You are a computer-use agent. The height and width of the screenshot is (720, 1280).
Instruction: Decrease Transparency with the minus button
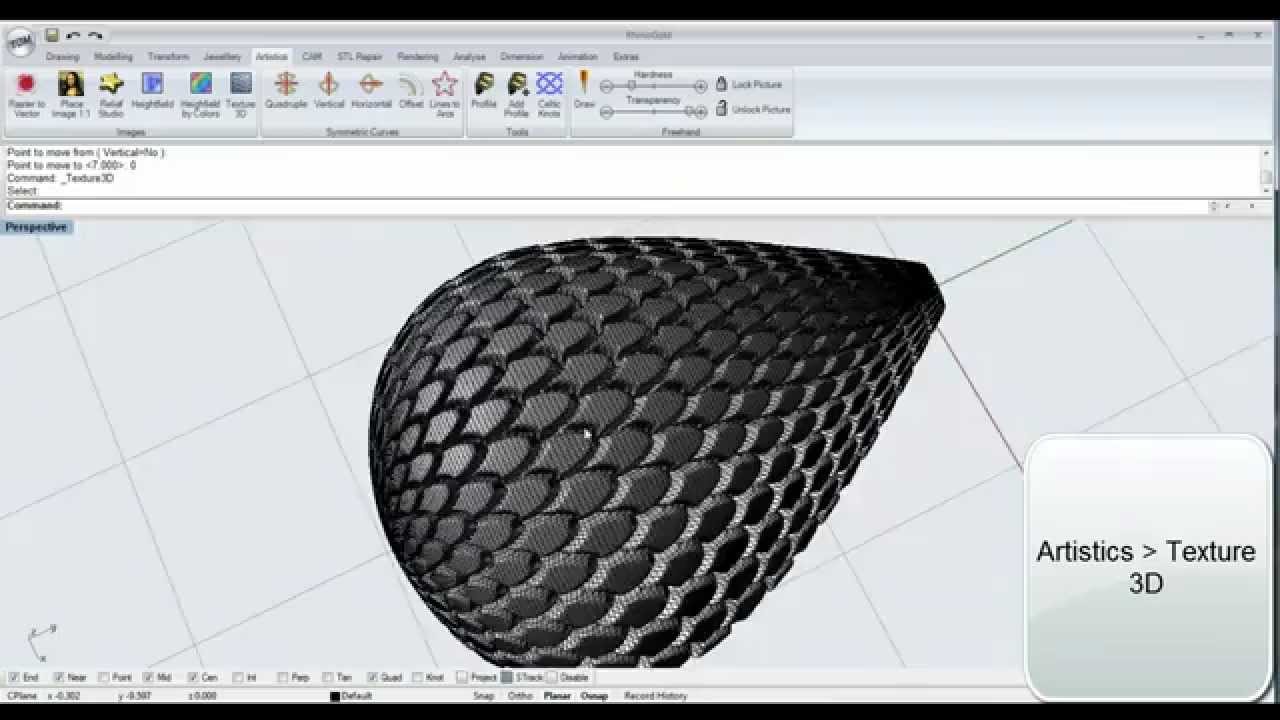tap(606, 112)
